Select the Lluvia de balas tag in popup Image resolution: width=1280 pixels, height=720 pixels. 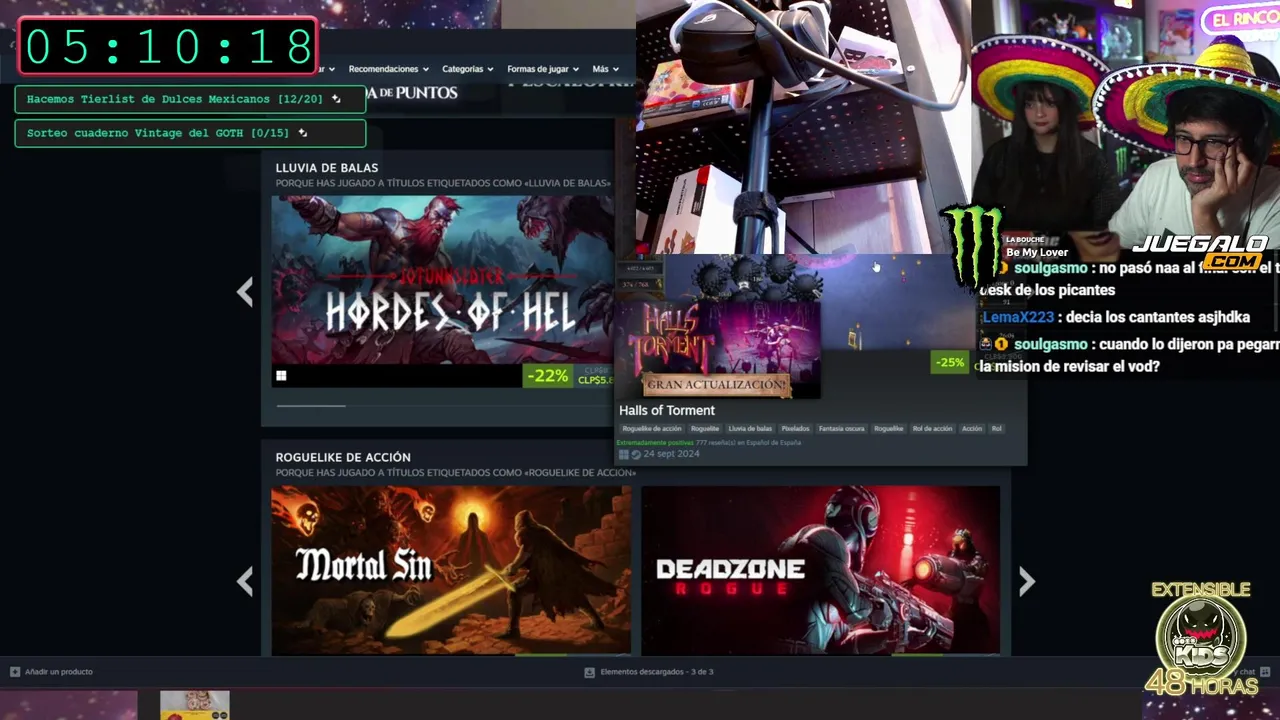click(750, 429)
